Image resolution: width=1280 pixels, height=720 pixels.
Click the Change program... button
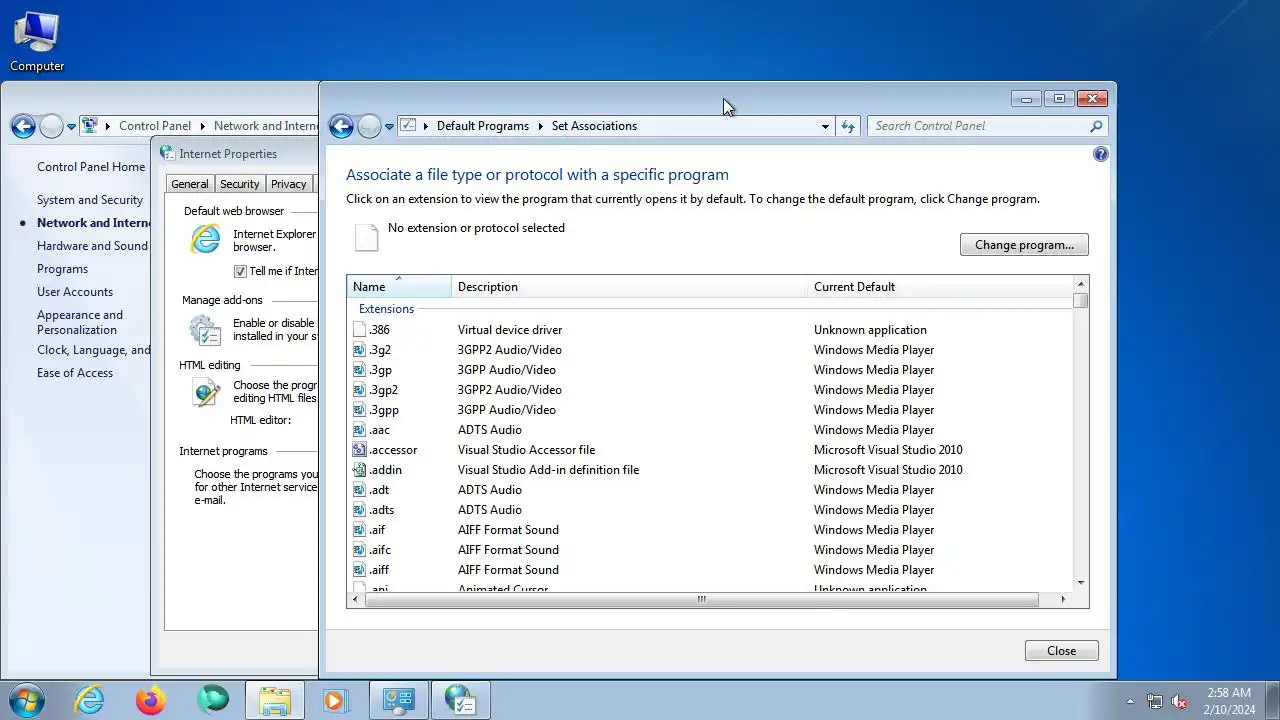[x=1024, y=245]
